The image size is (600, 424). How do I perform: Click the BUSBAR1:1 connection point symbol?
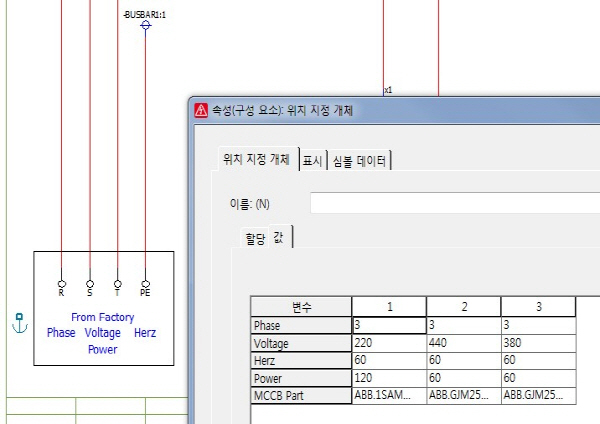click(145, 26)
